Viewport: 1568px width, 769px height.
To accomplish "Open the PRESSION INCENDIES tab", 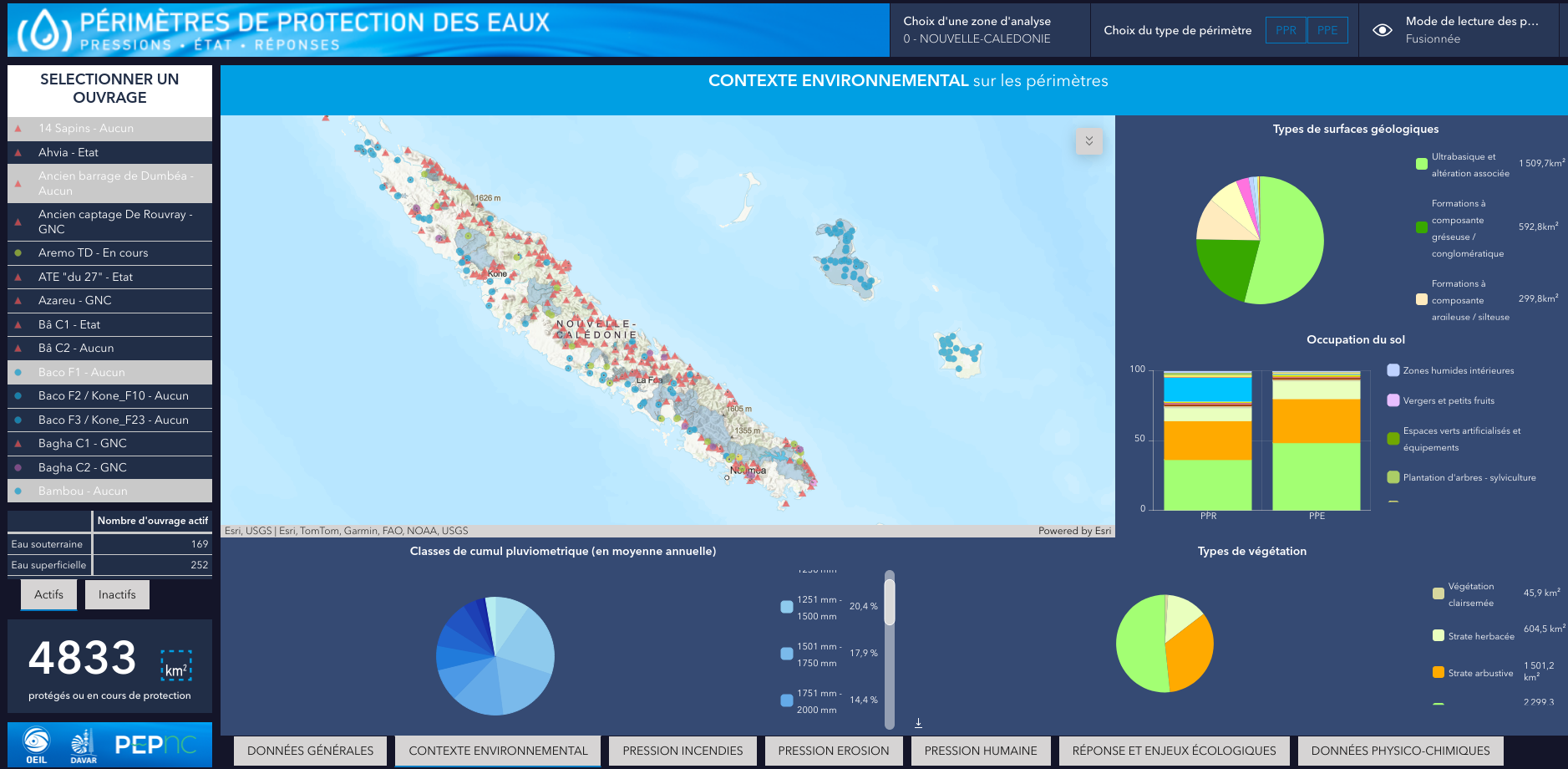I will tap(682, 751).
